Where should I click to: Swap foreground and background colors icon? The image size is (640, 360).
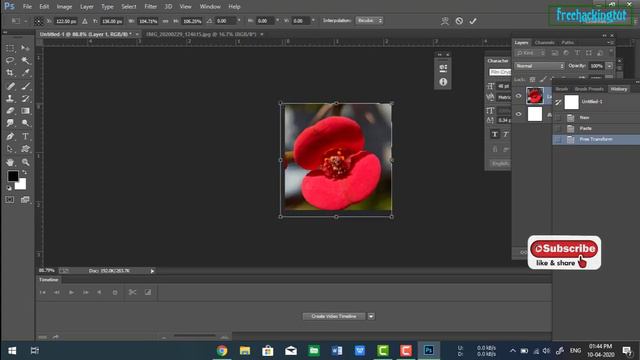(x=24, y=173)
